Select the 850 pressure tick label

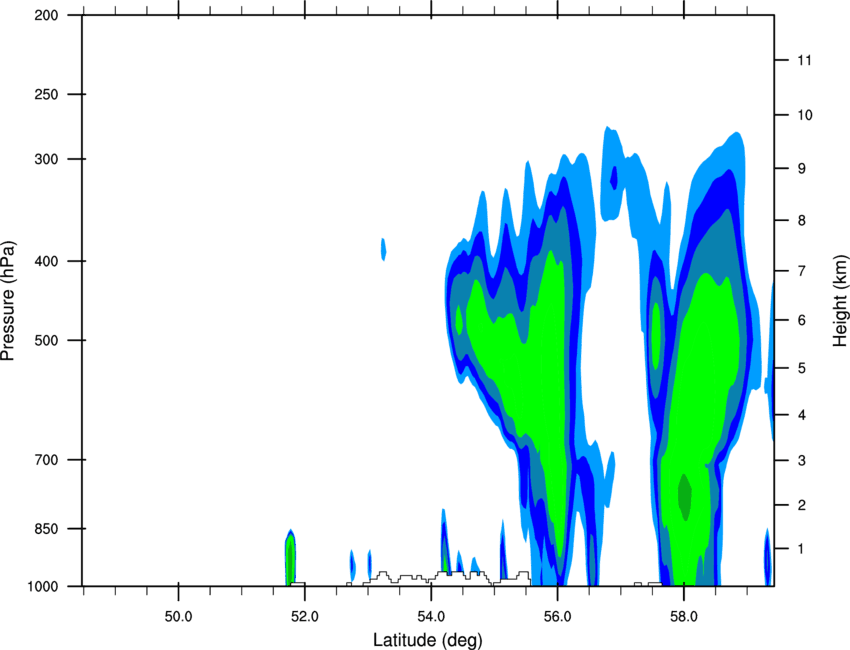click(46, 529)
